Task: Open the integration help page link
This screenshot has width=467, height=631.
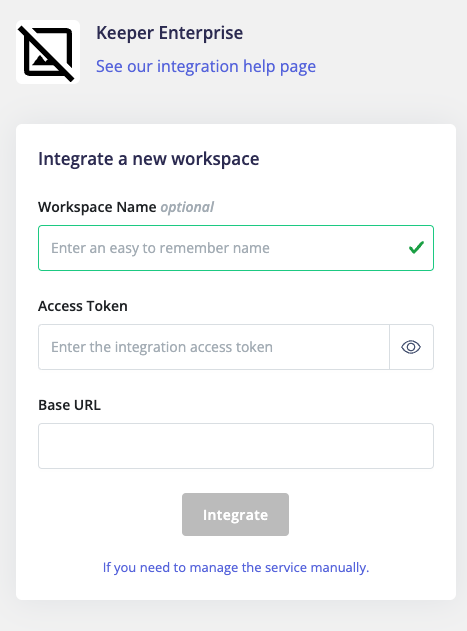Action: 206,66
